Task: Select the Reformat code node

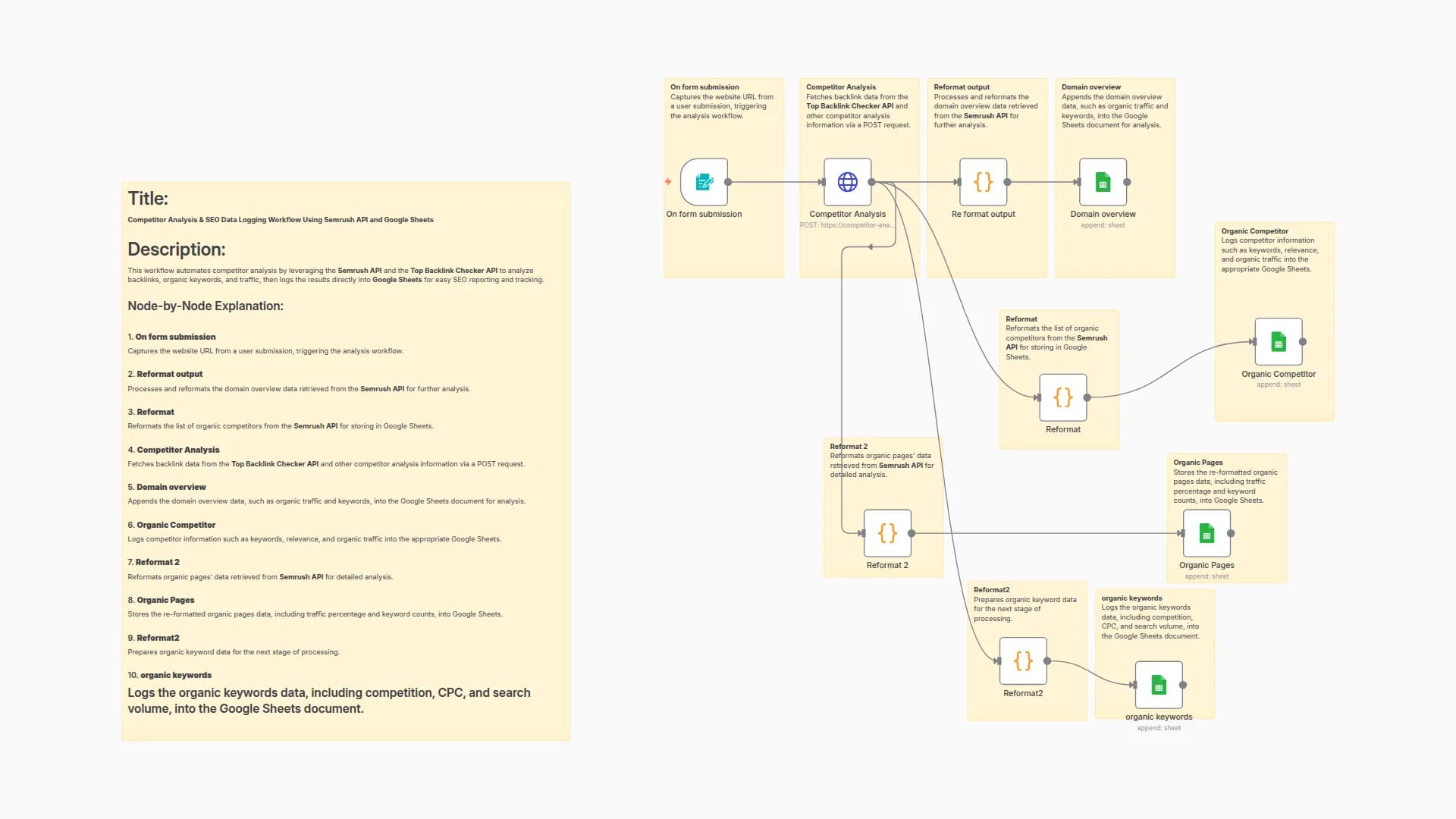Action: pyautogui.click(x=1062, y=397)
